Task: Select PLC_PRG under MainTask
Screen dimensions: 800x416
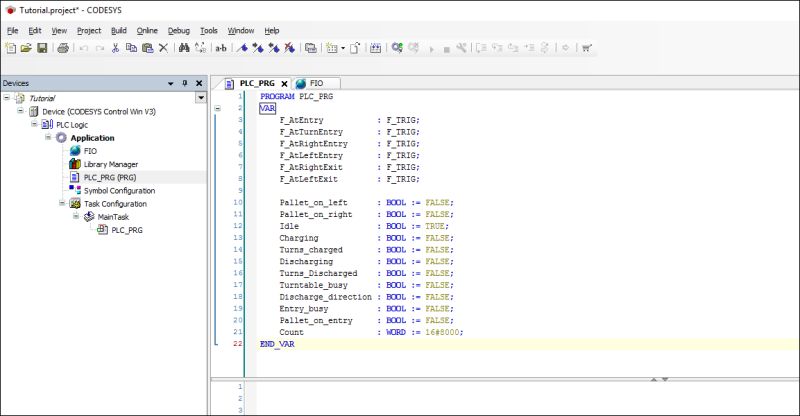Action: tap(127, 230)
